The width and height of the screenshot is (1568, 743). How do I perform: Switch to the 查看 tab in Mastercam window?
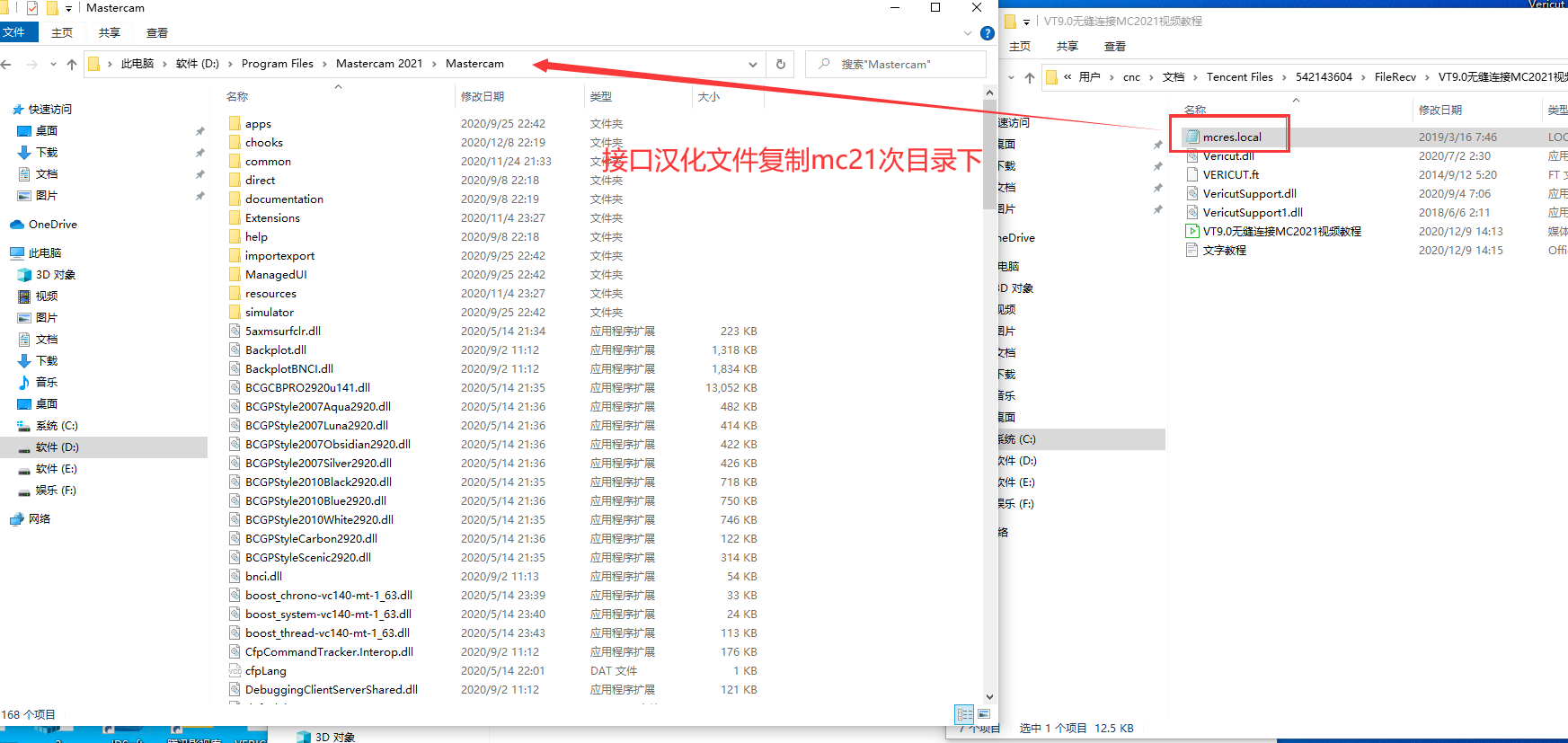pos(157,33)
